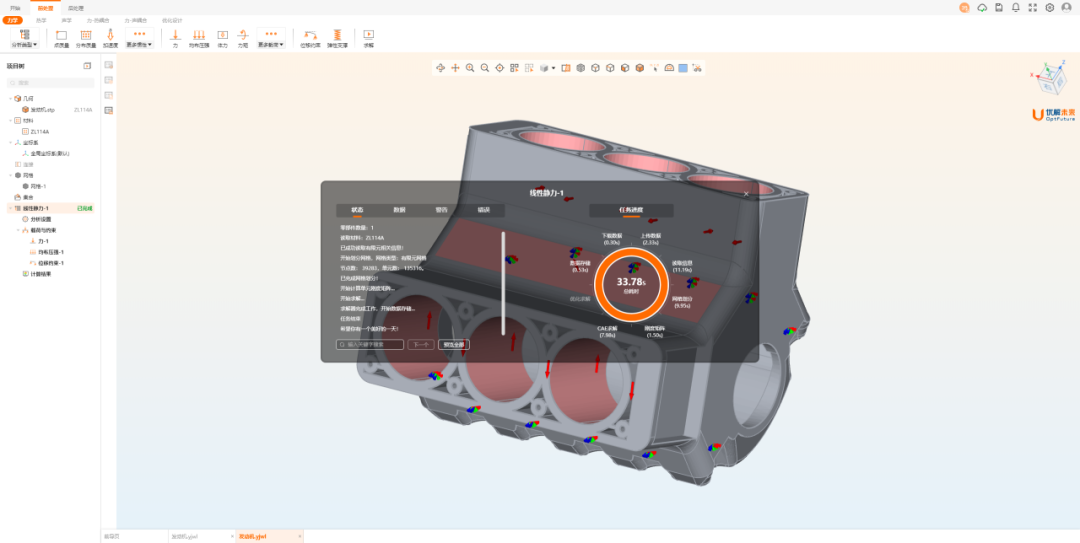Collapse the loads and constraints tree node
1080x543 pixels.
[18, 230]
